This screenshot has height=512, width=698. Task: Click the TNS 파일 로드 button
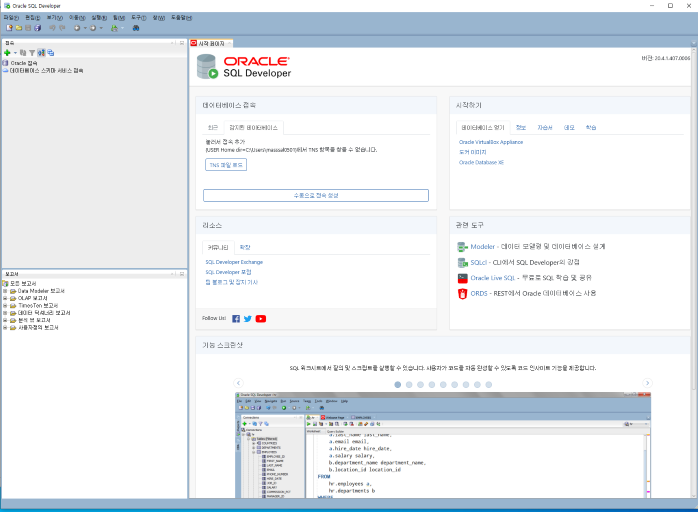(x=226, y=165)
